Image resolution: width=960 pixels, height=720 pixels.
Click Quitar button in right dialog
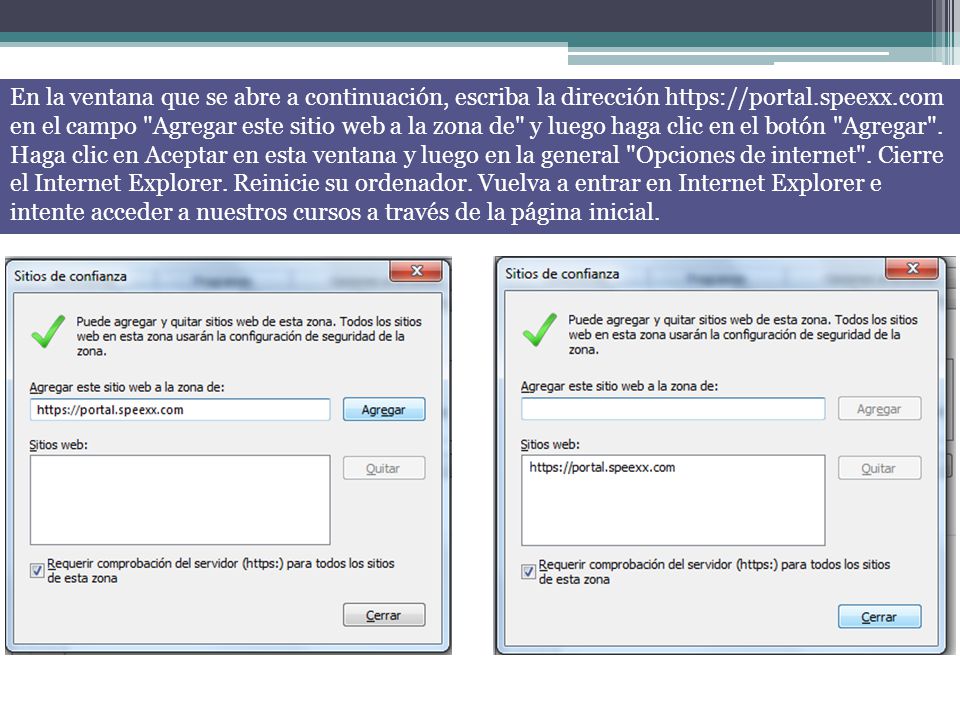click(879, 468)
